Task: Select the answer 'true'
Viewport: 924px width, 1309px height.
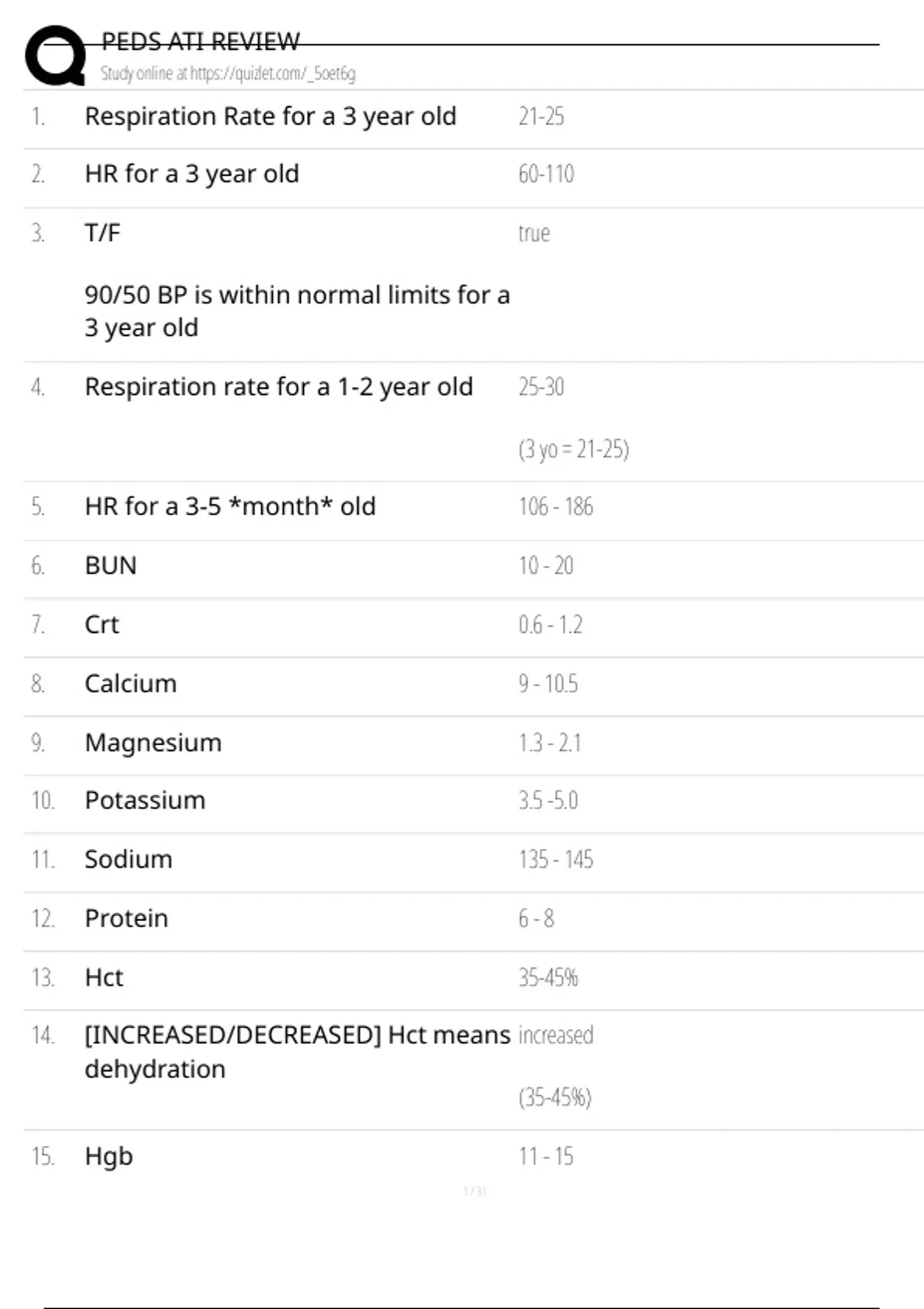Action: click(534, 233)
